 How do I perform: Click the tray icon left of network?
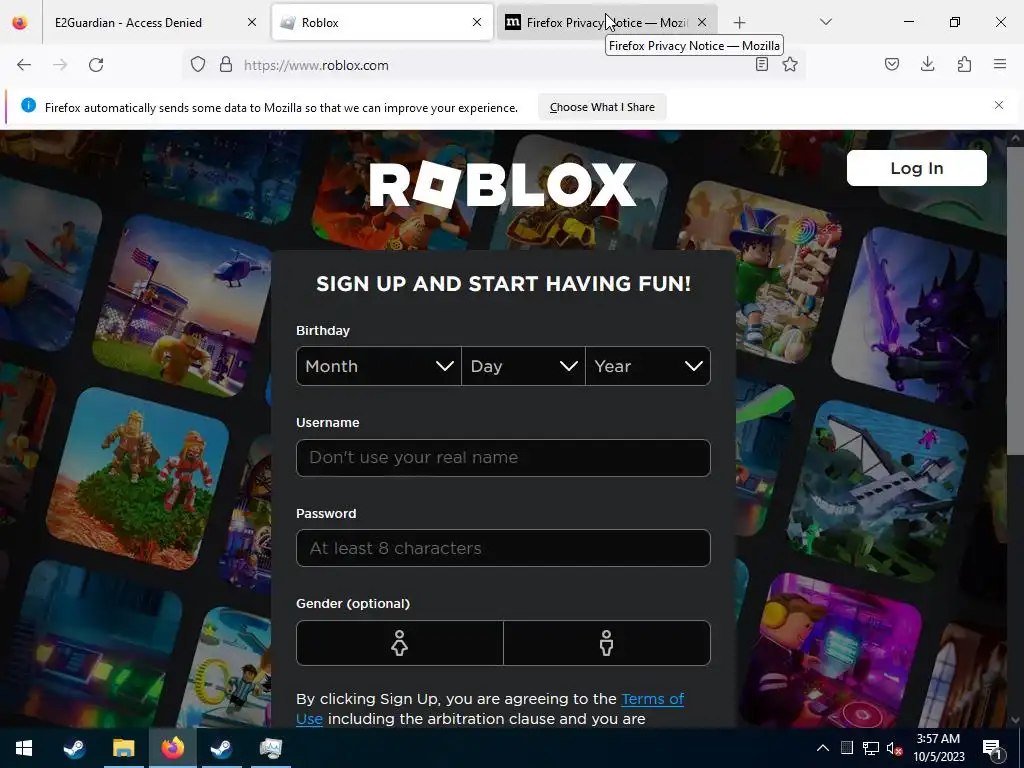tap(846, 748)
